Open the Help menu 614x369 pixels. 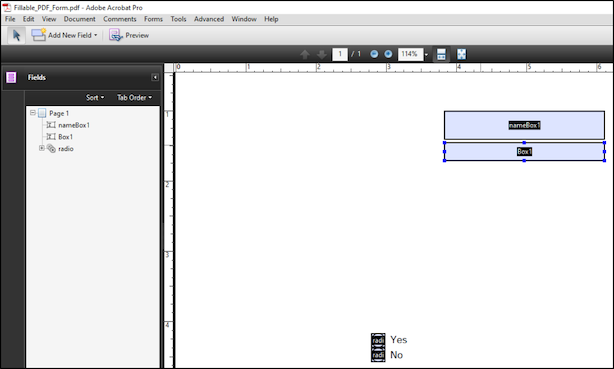click(271, 19)
